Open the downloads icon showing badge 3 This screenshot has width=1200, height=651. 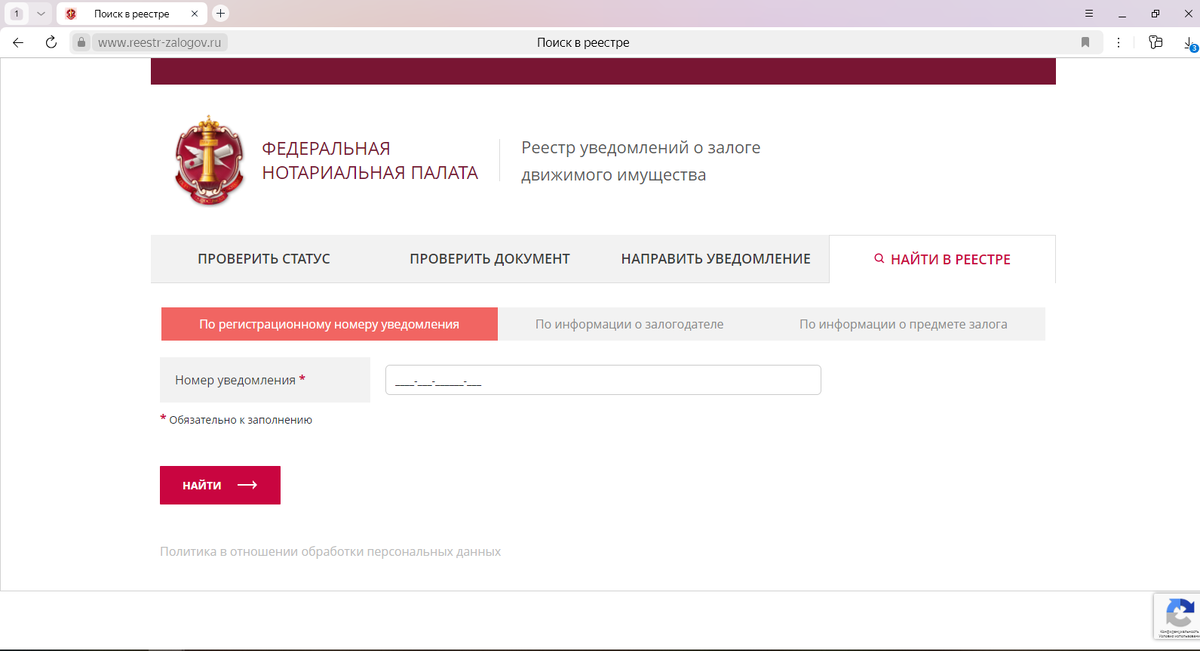(1188, 42)
